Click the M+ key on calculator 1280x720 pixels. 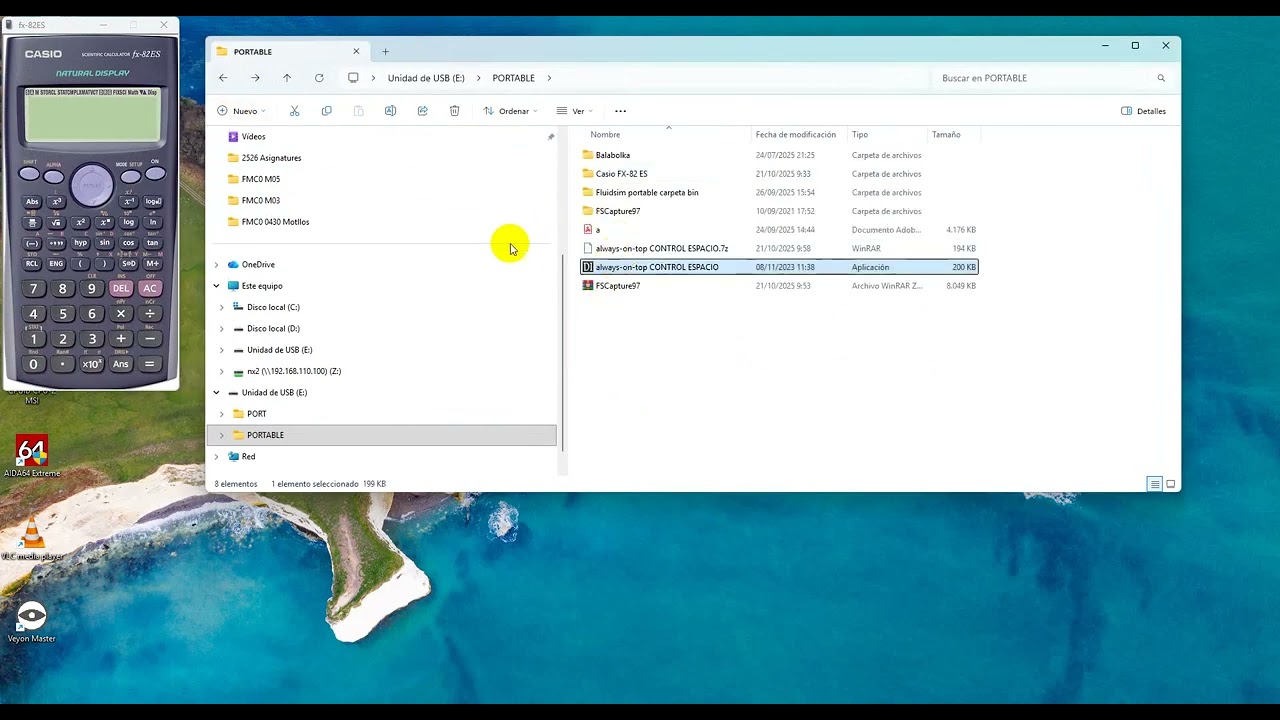153,264
